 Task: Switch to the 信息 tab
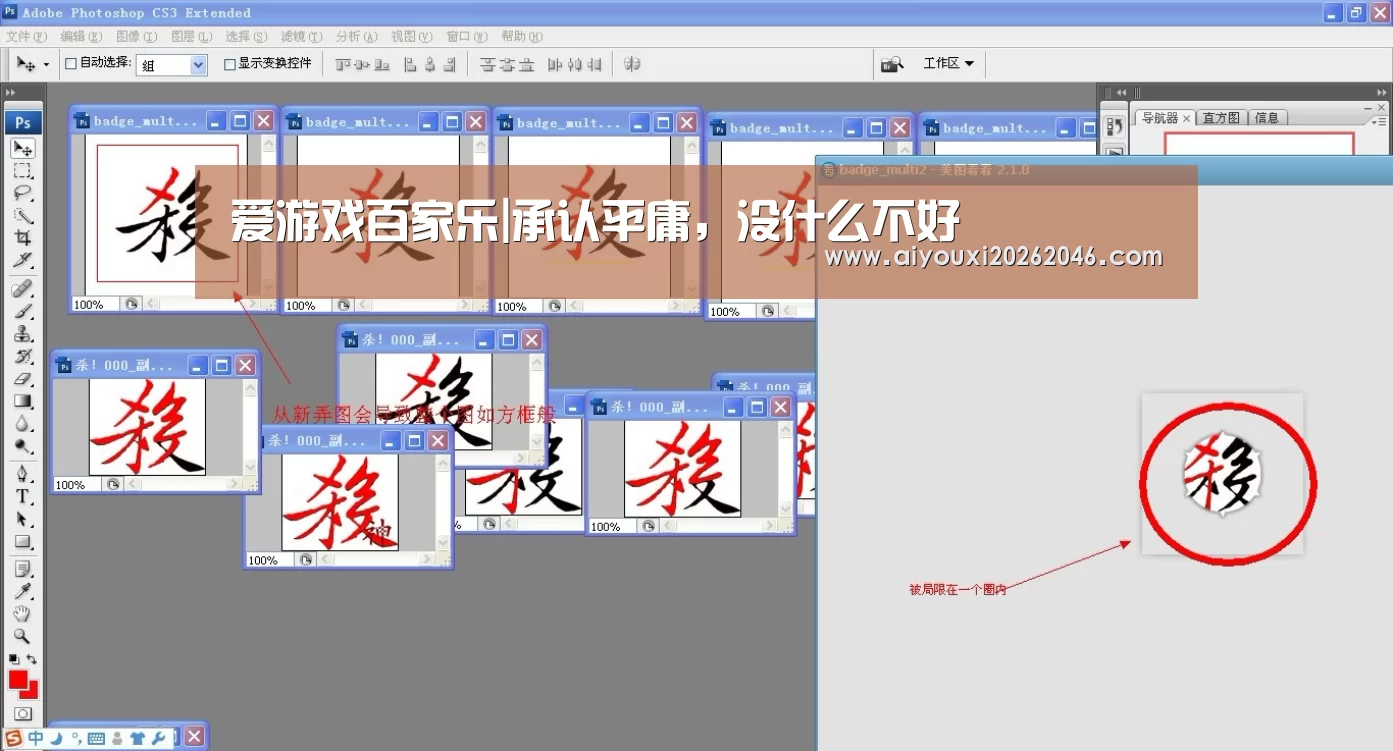pyautogui.click(x=1267, y=118)
